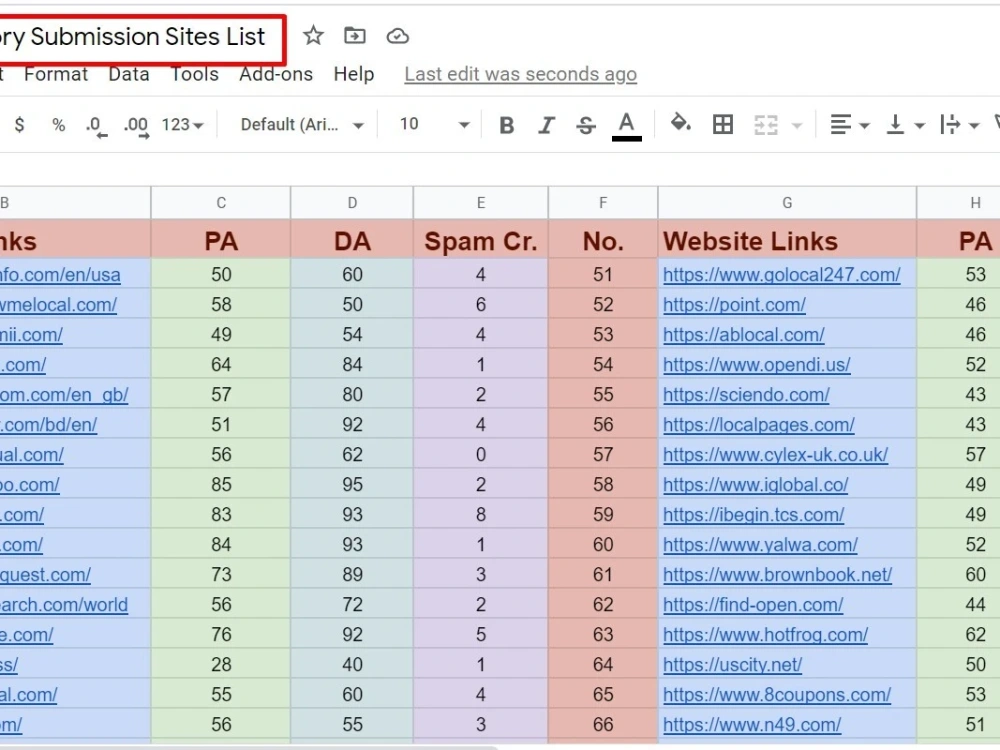Click the move to folder icon
1000x750 pixels.
click(x=355, y=36)
